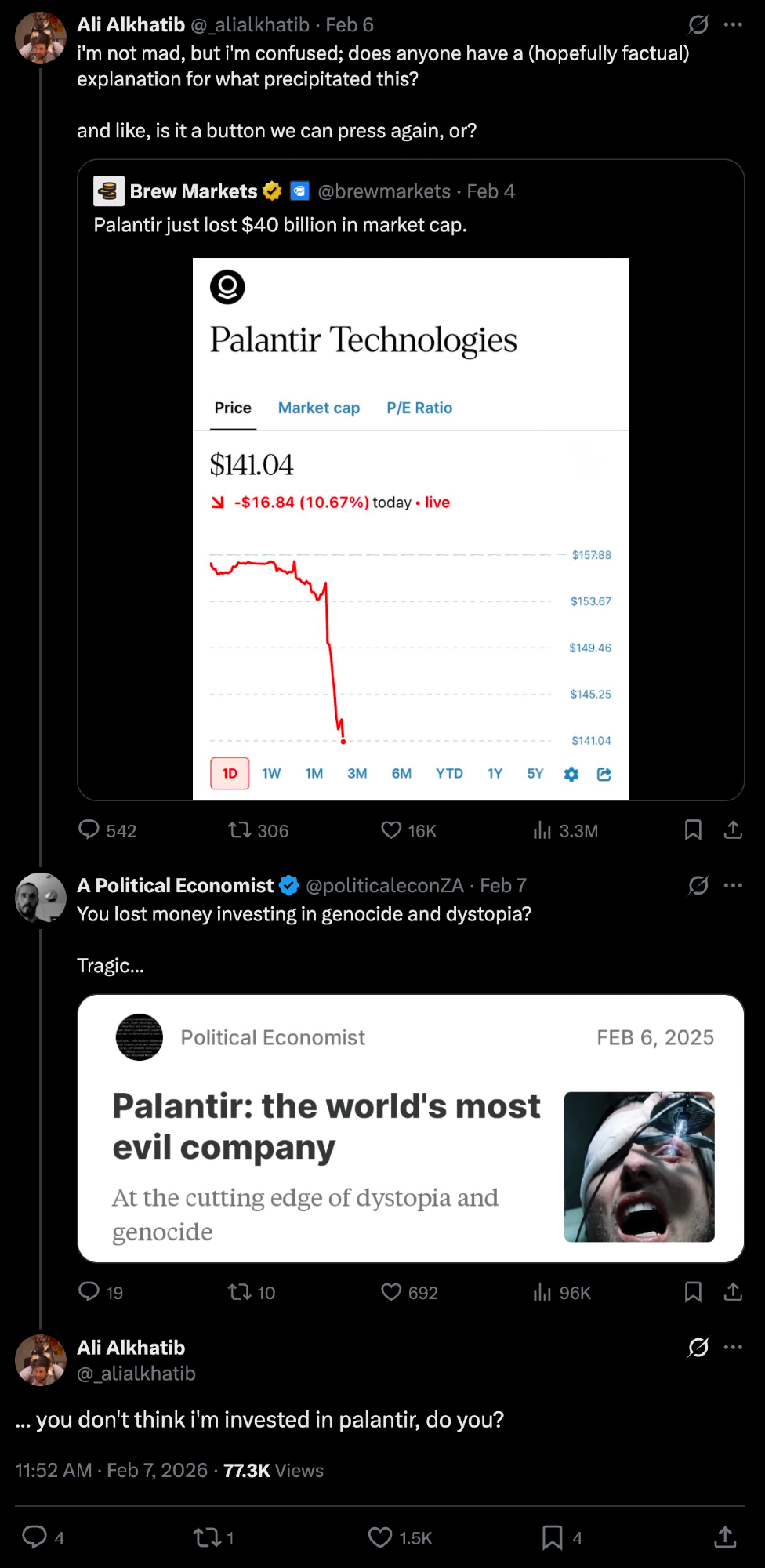Open Grok icon on the top tweet
Image resolution: width=765 pixels, height=1568 pixels.
(698, 25)
